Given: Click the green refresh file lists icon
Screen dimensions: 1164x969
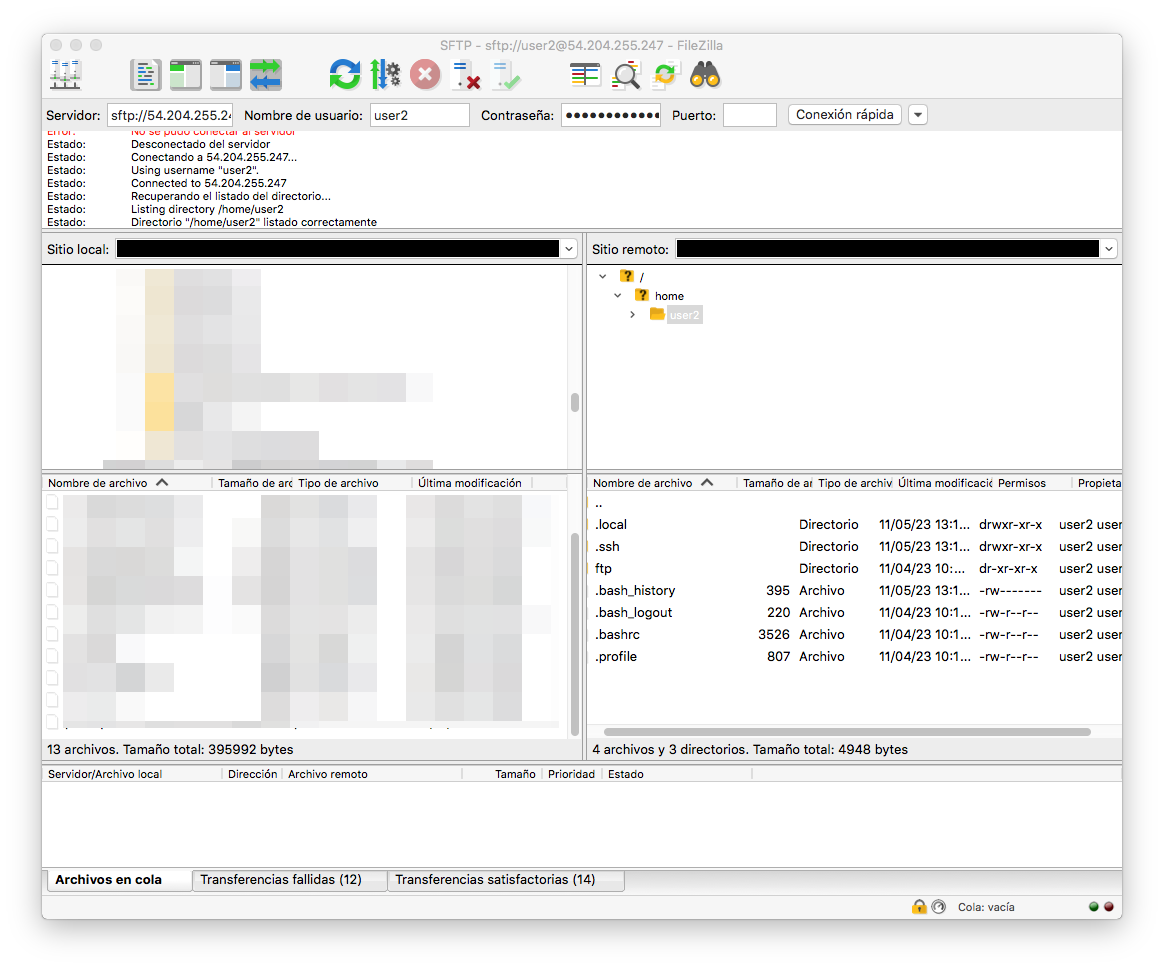Looking at the screenshot, I should tap(345, 75).
